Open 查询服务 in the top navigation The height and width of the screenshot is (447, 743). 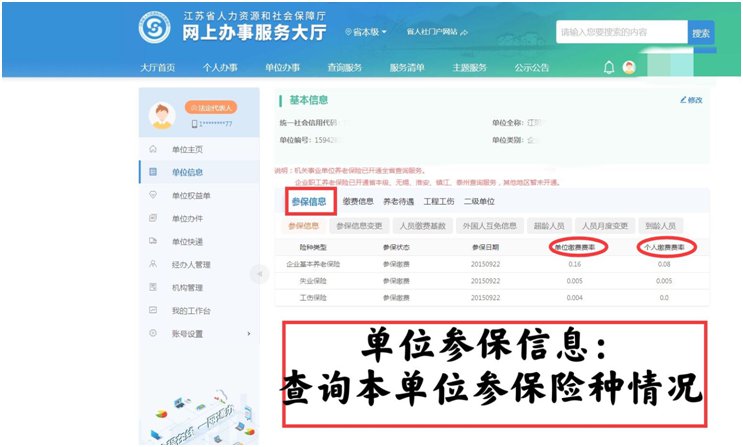point(345,68)
